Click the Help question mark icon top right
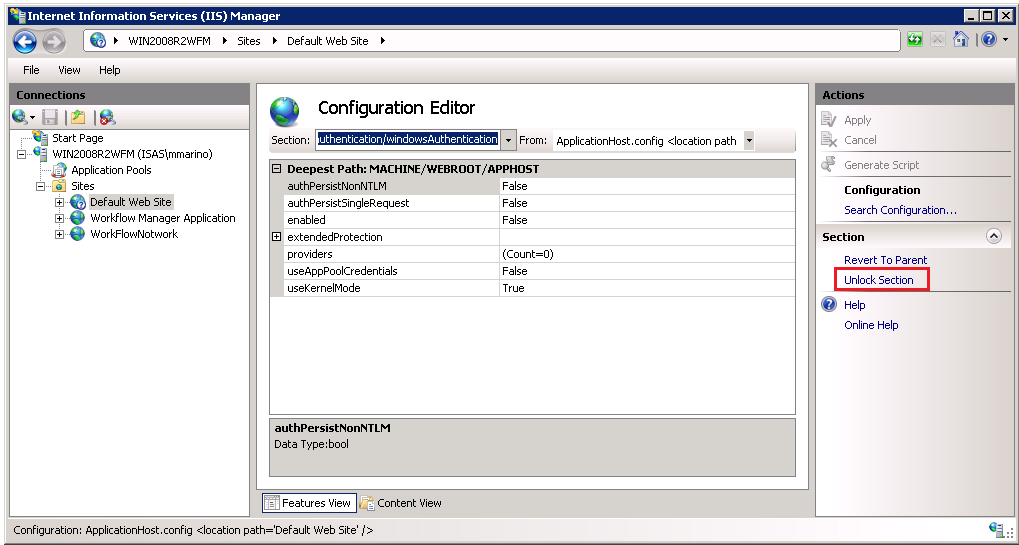Image resolution: width=1019 pixels, height=545 pixels. coord(989,40)
